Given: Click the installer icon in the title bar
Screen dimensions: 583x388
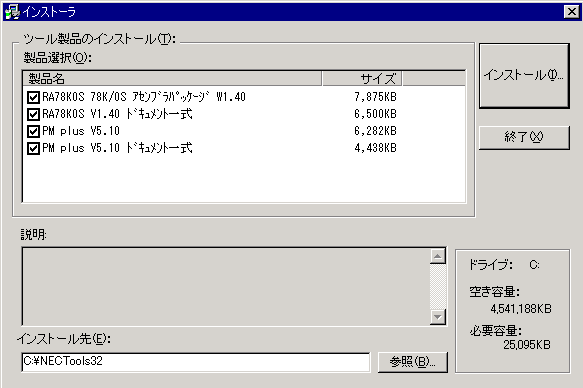Looking at the screenshot, I should [x=12, y=12].
